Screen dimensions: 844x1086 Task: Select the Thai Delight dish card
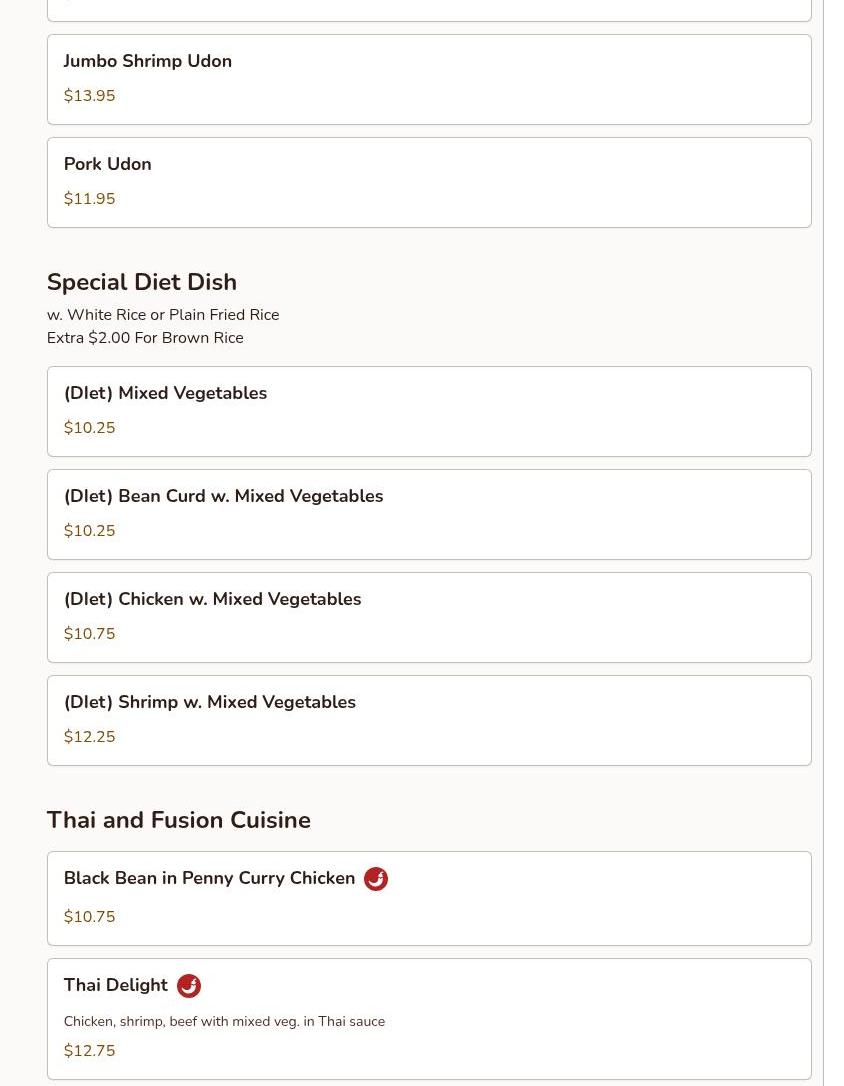[x=429, y=1019]
